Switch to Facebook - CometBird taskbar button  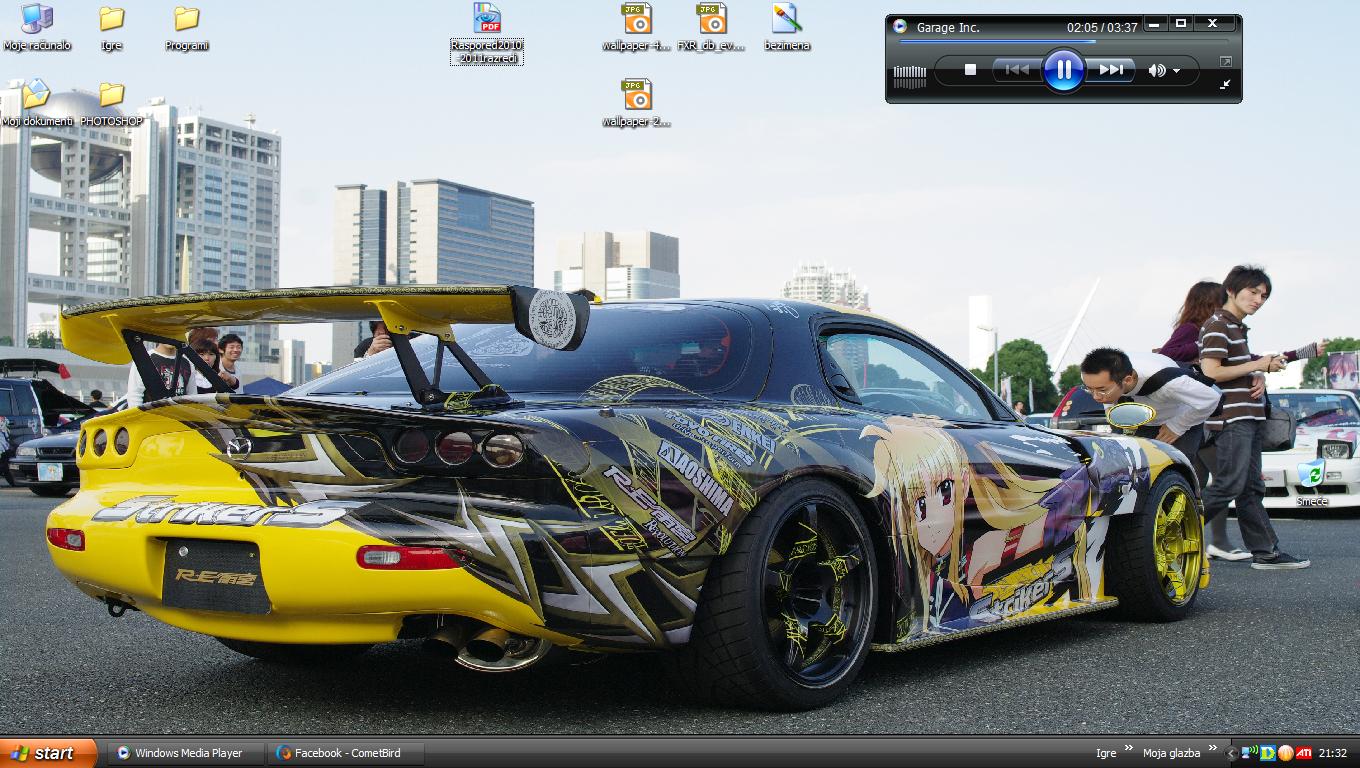[x=346, y=753]
